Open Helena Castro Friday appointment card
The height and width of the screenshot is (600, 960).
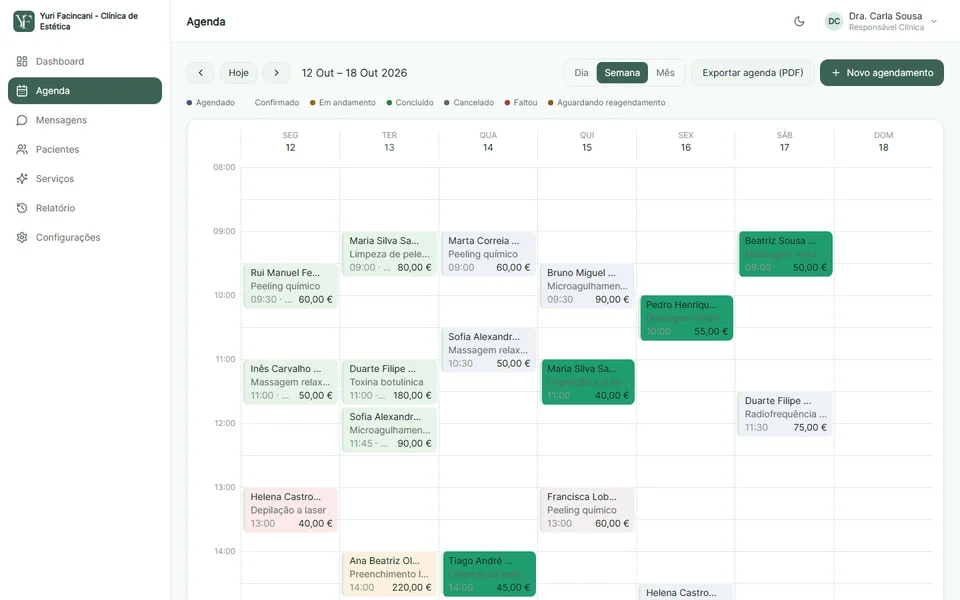point(686,592)
